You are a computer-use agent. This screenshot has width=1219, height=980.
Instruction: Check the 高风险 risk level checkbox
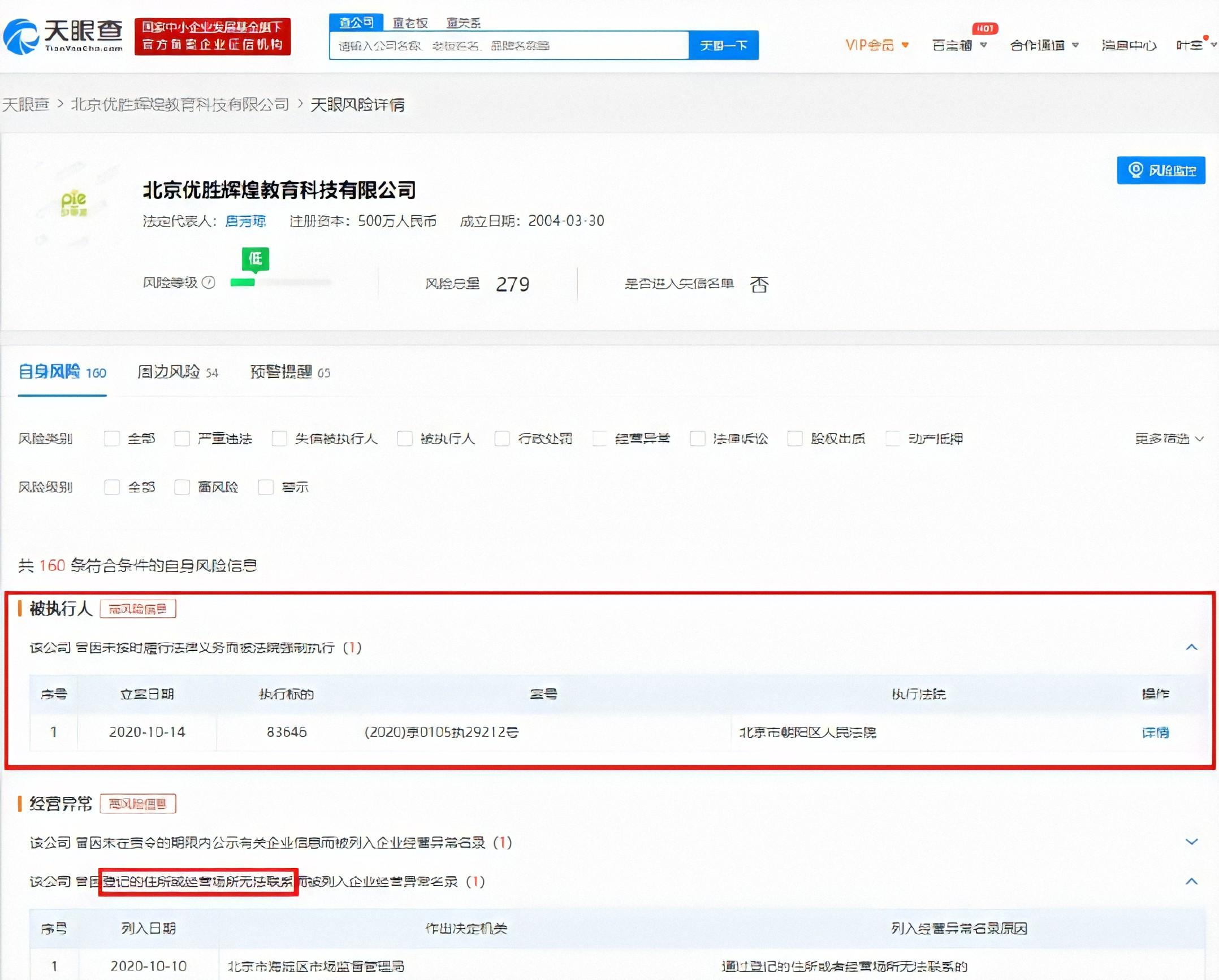pyautogui.click(x=182, y=487)
